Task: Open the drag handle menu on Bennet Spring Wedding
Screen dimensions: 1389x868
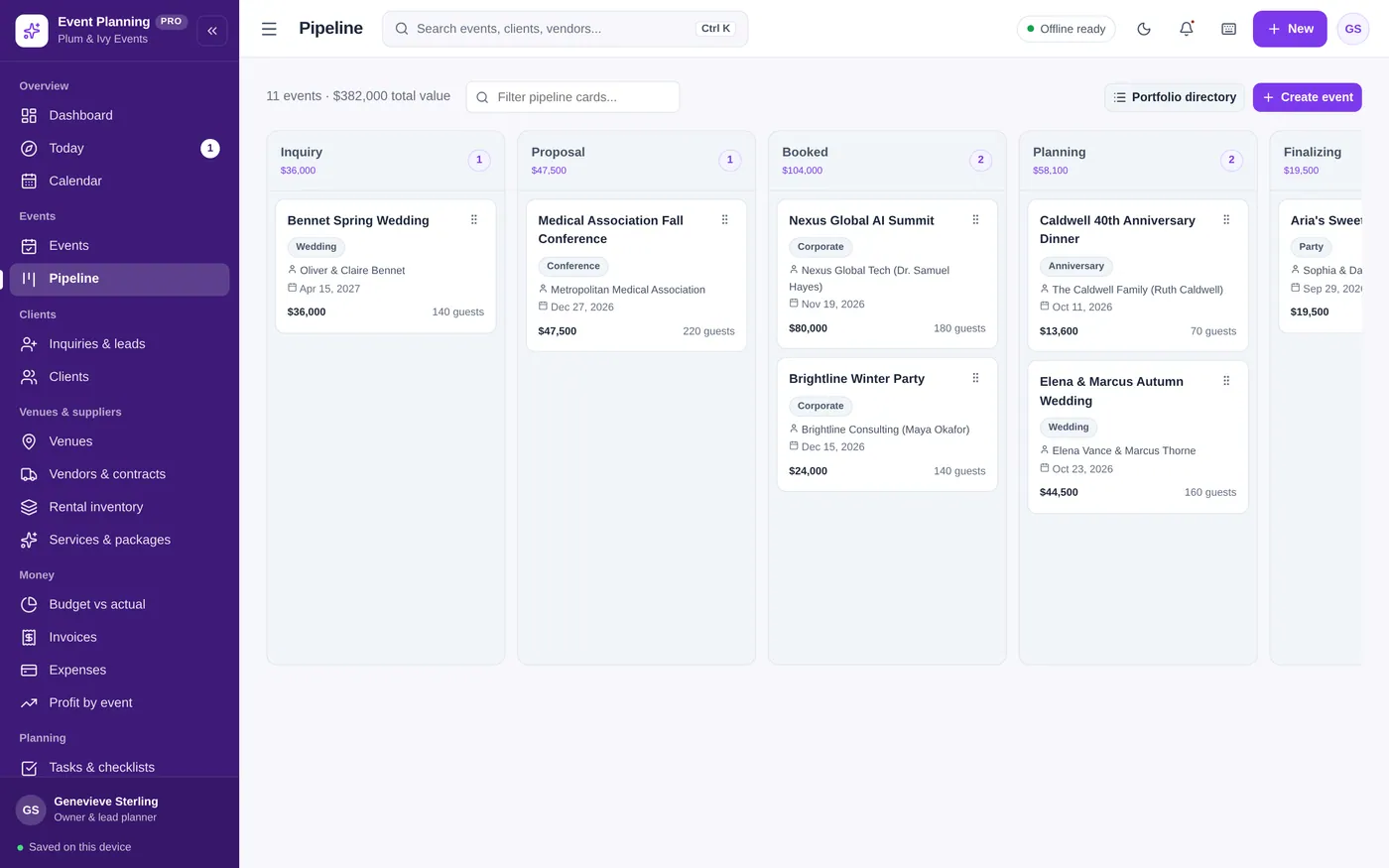Action: [x=474, y=220]
